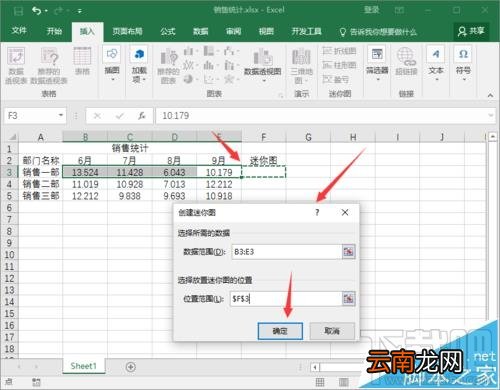Open the Undo history dropdown arrow
500x390 pixels.
coord(46,11)
